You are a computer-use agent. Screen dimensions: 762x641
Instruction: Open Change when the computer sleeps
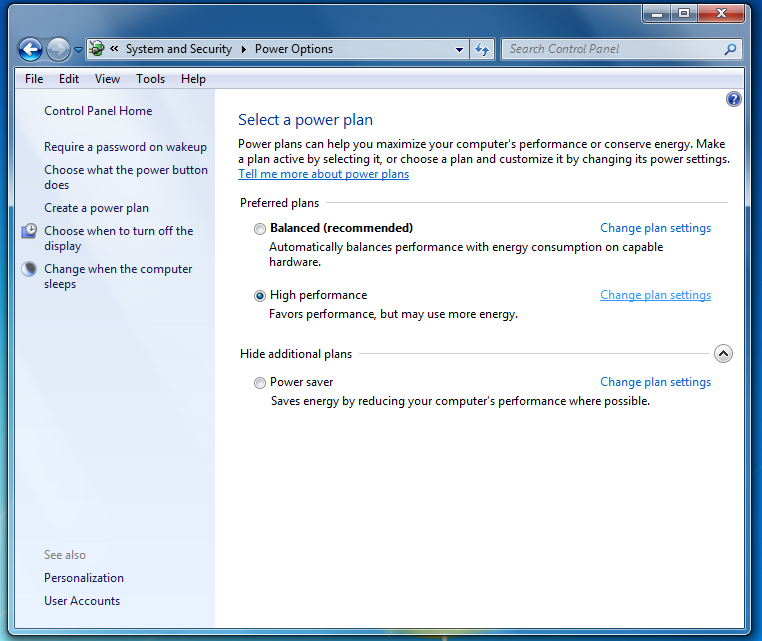coord(118,276)
